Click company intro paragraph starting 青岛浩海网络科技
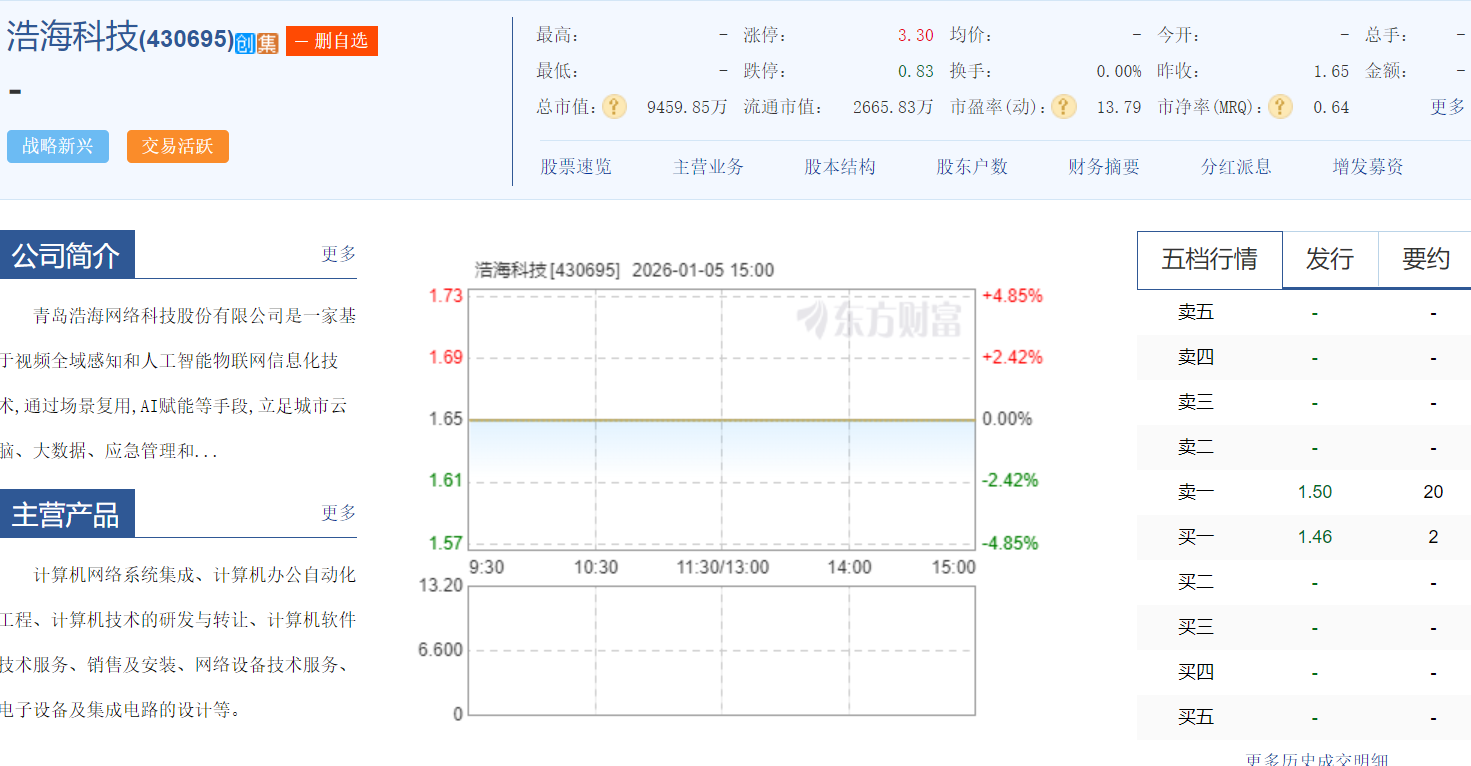This screenshot has height=766, width=1471. tap(178, 384)
